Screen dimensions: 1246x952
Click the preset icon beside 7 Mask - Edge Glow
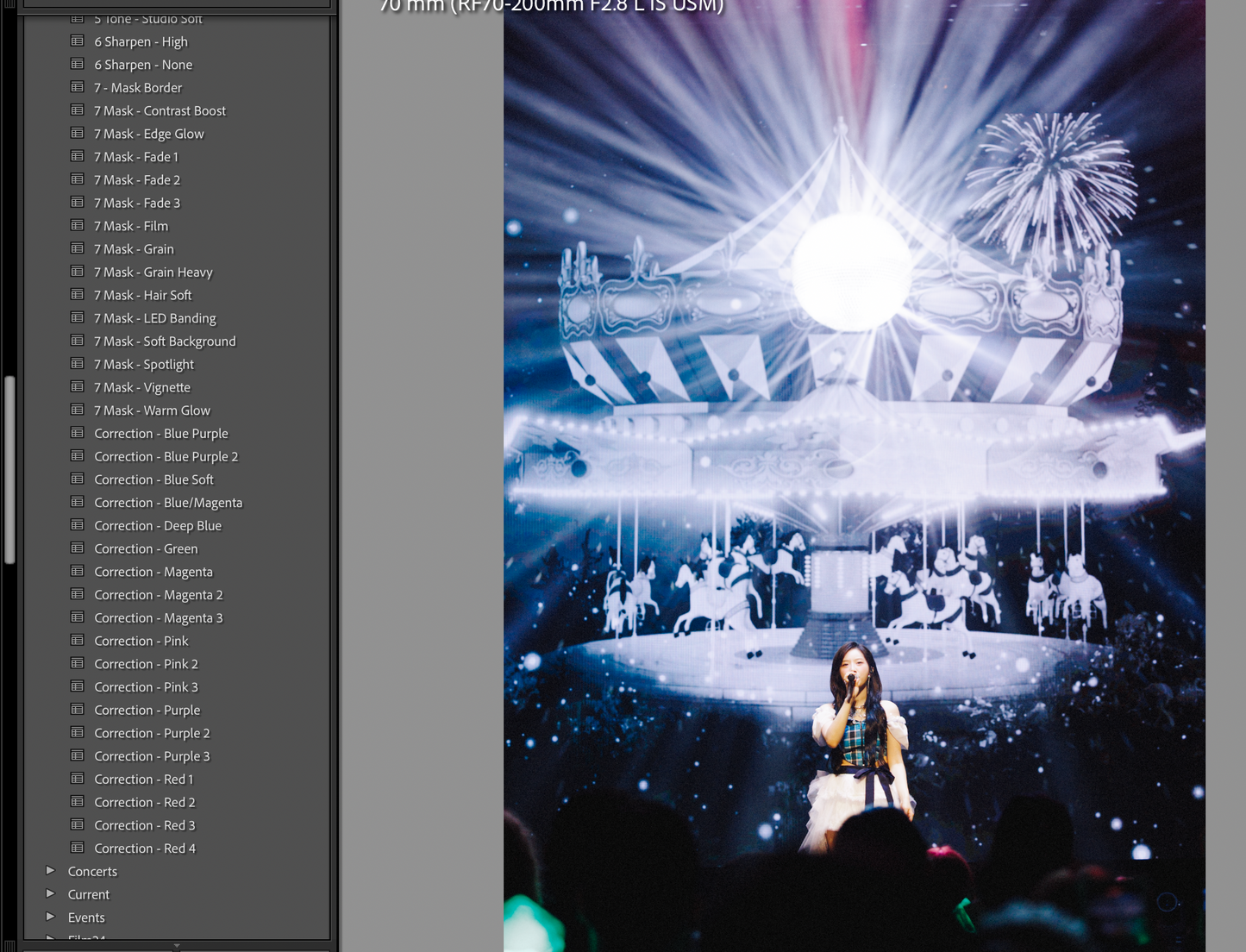(78, 134)
